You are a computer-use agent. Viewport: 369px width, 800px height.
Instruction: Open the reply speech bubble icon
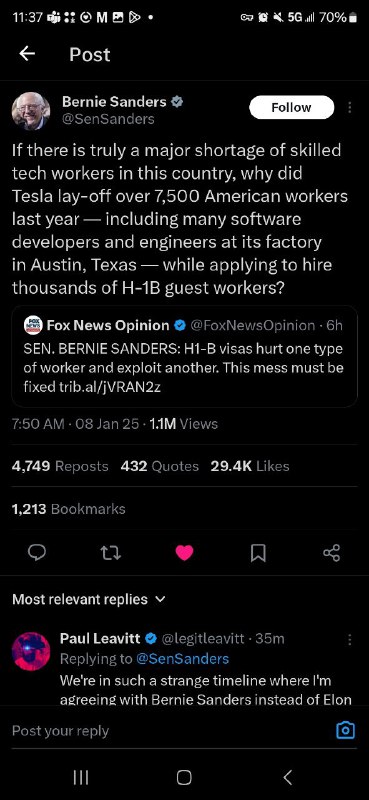pyautogui.click(x=37, y=553)
